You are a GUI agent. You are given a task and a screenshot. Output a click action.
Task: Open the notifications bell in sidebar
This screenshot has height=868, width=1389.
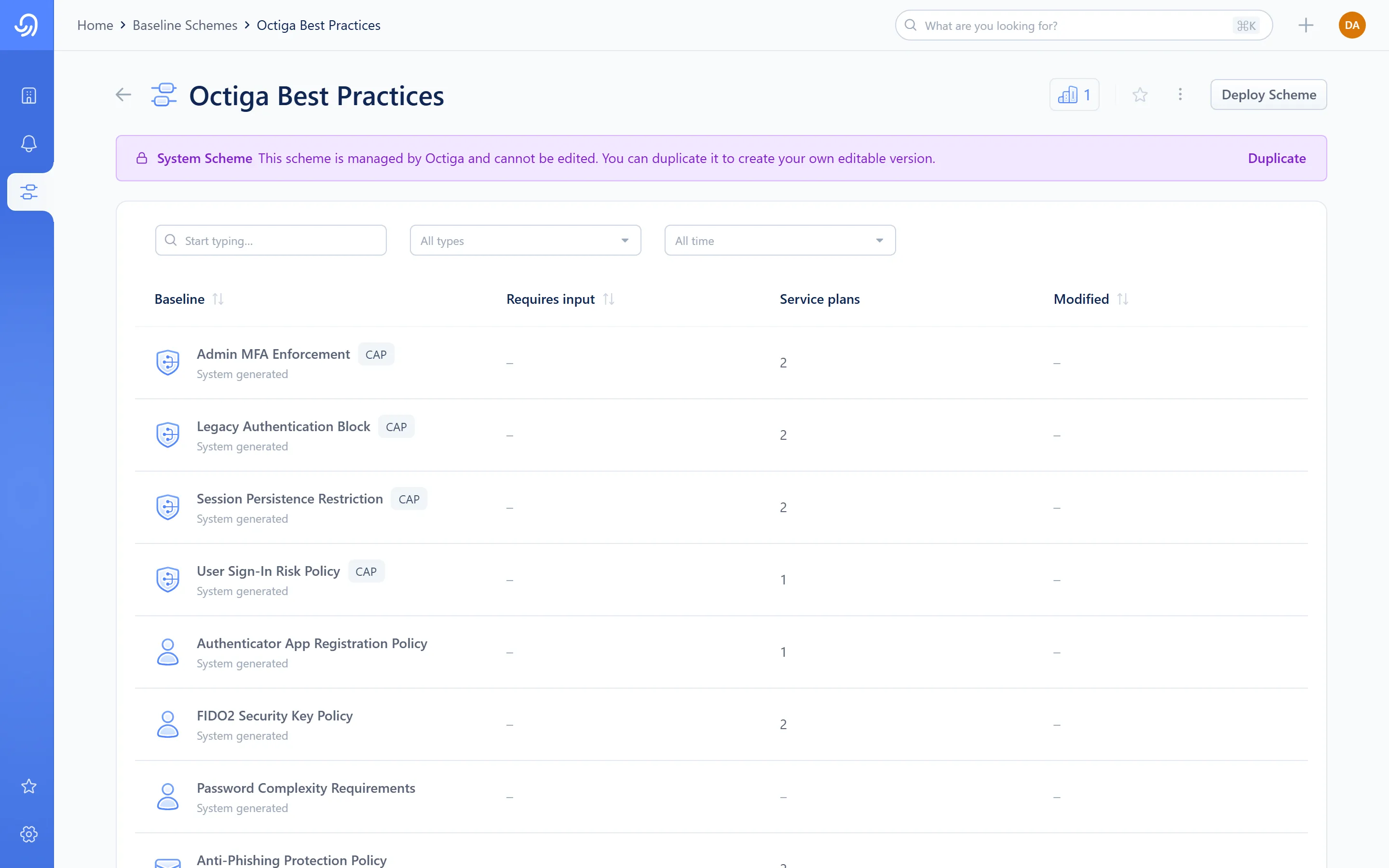[x=29, y=144]
